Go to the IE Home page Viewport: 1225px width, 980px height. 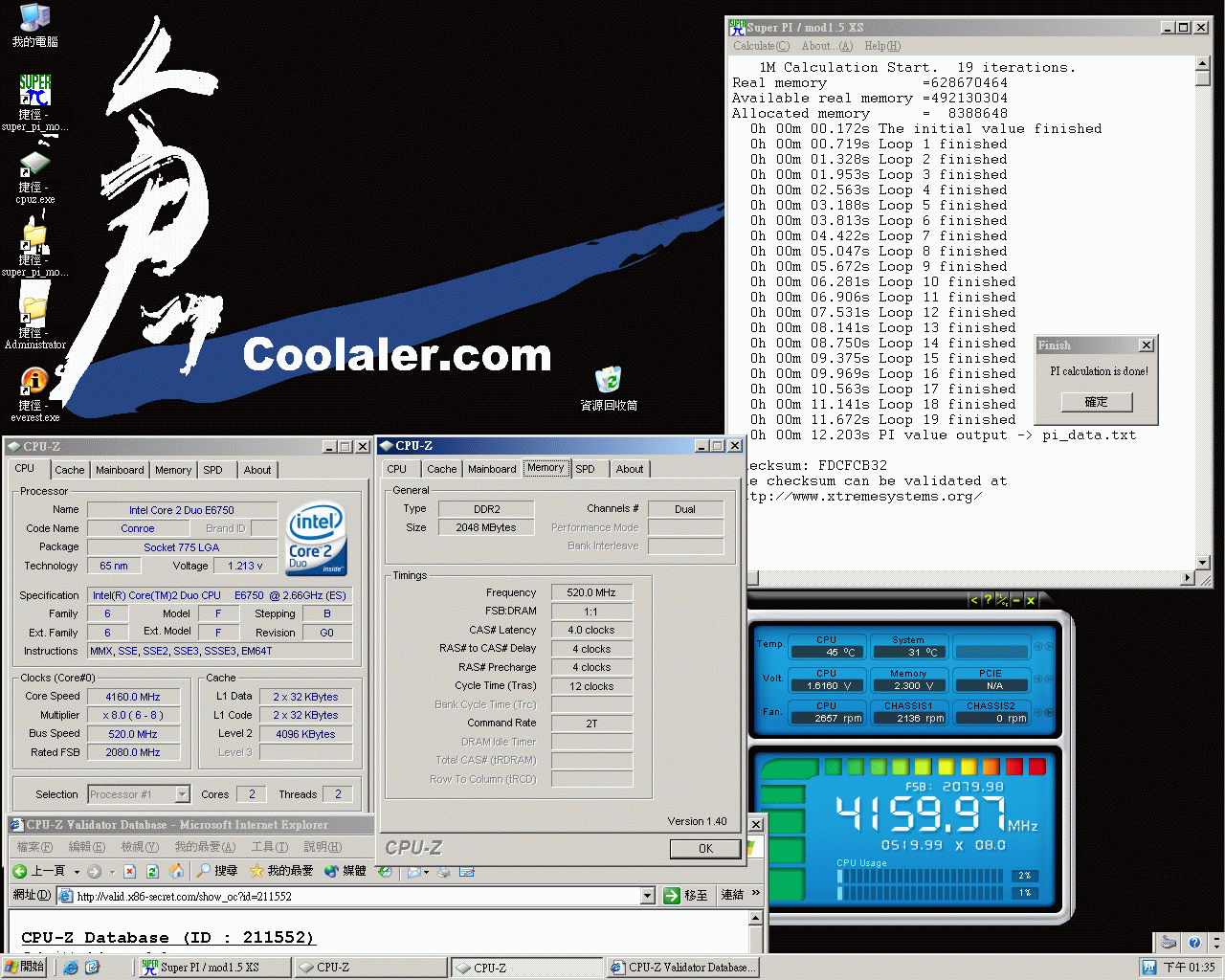click(x=176, y=871)
